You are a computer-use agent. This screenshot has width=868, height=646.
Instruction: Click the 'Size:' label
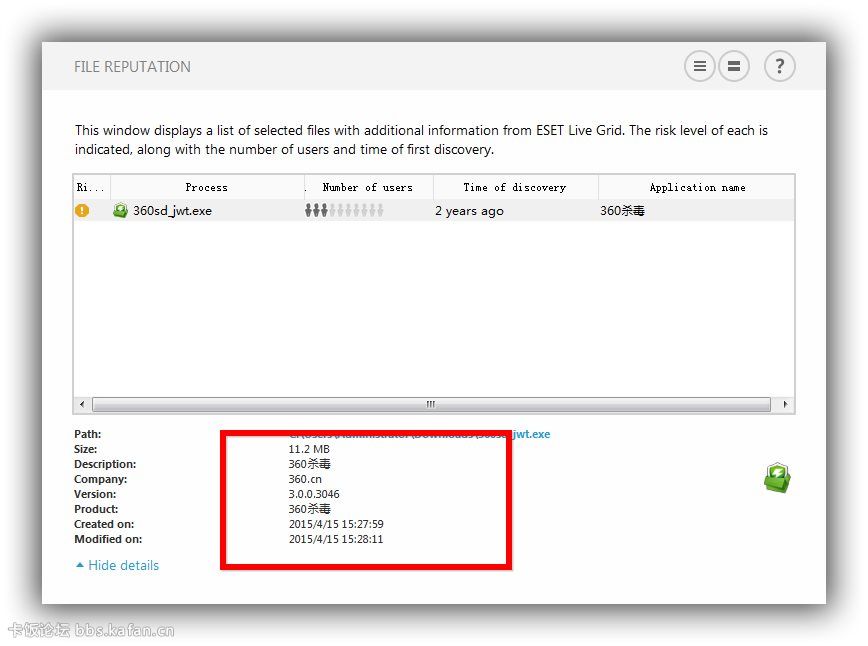click(85, 449)
